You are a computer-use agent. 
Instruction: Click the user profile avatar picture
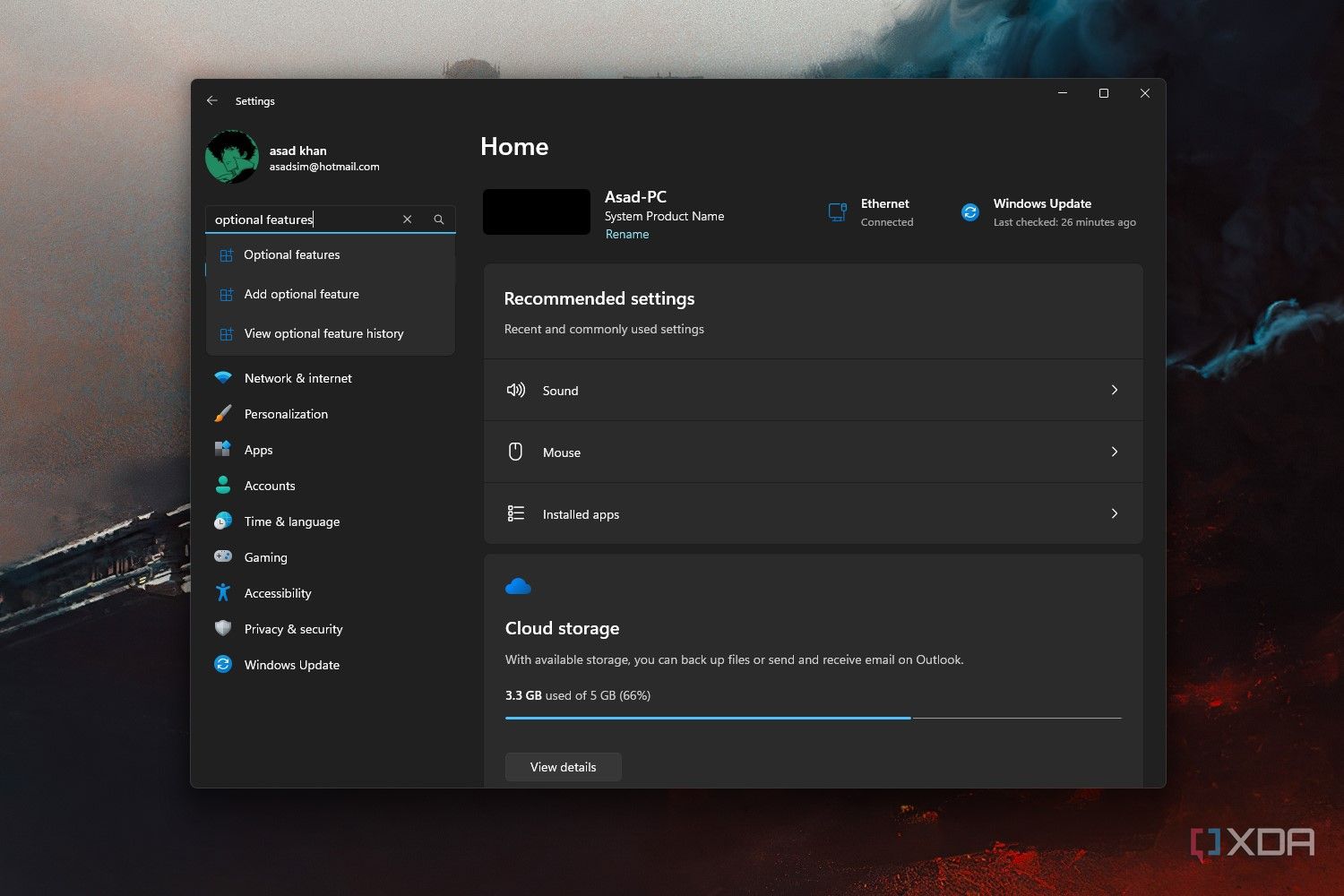(232, 158)
